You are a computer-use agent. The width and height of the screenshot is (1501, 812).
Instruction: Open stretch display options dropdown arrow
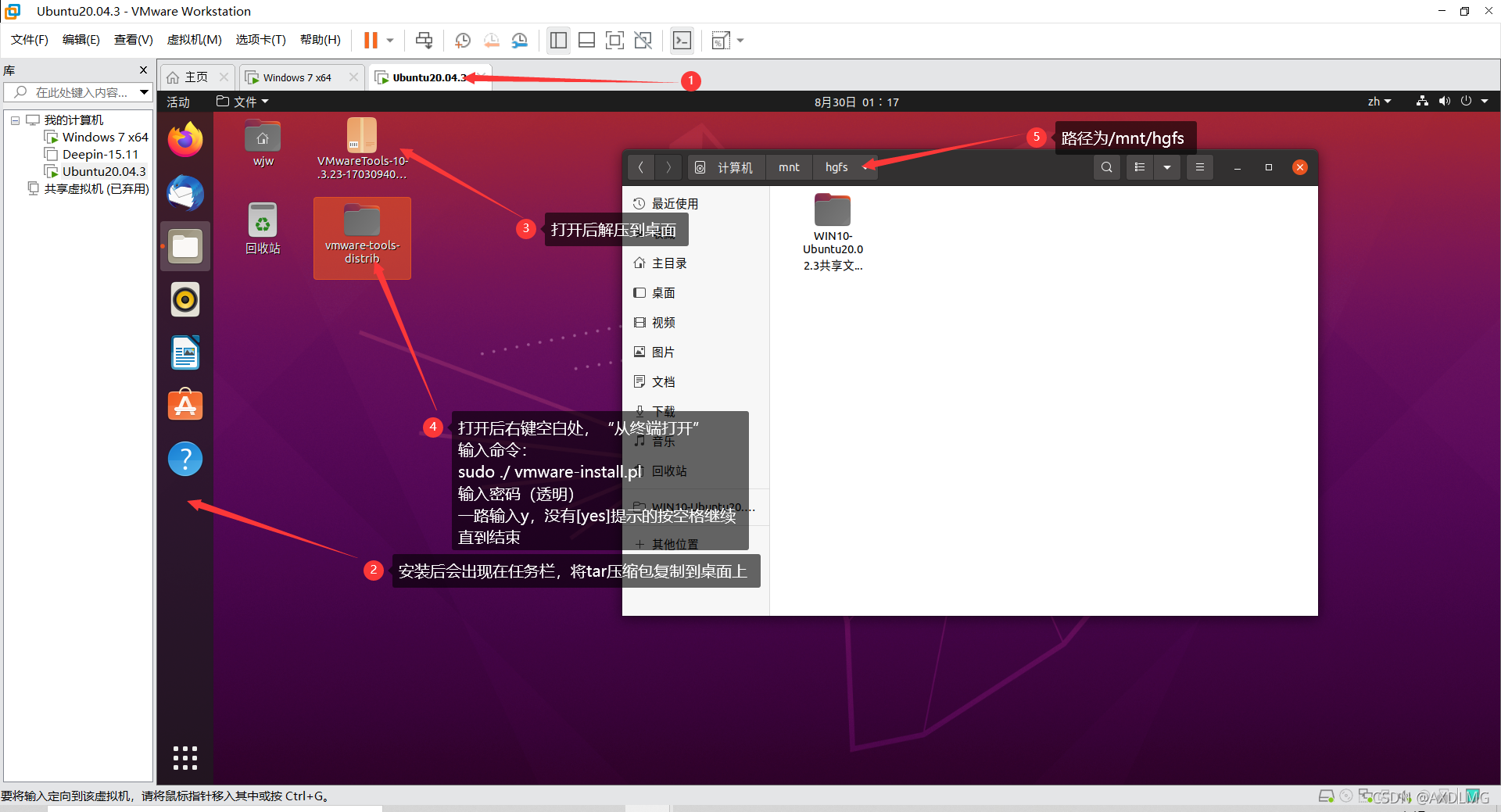pyautogui.click(x=740, y=40)
